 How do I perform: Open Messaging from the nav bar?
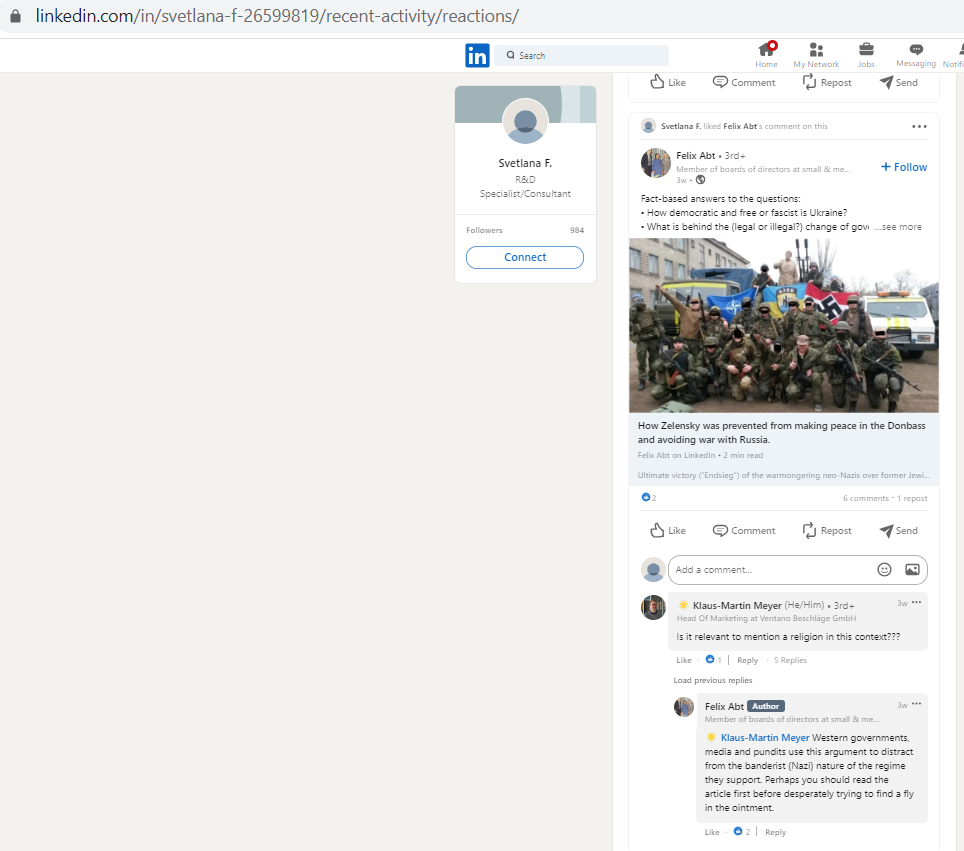[915, 54]
